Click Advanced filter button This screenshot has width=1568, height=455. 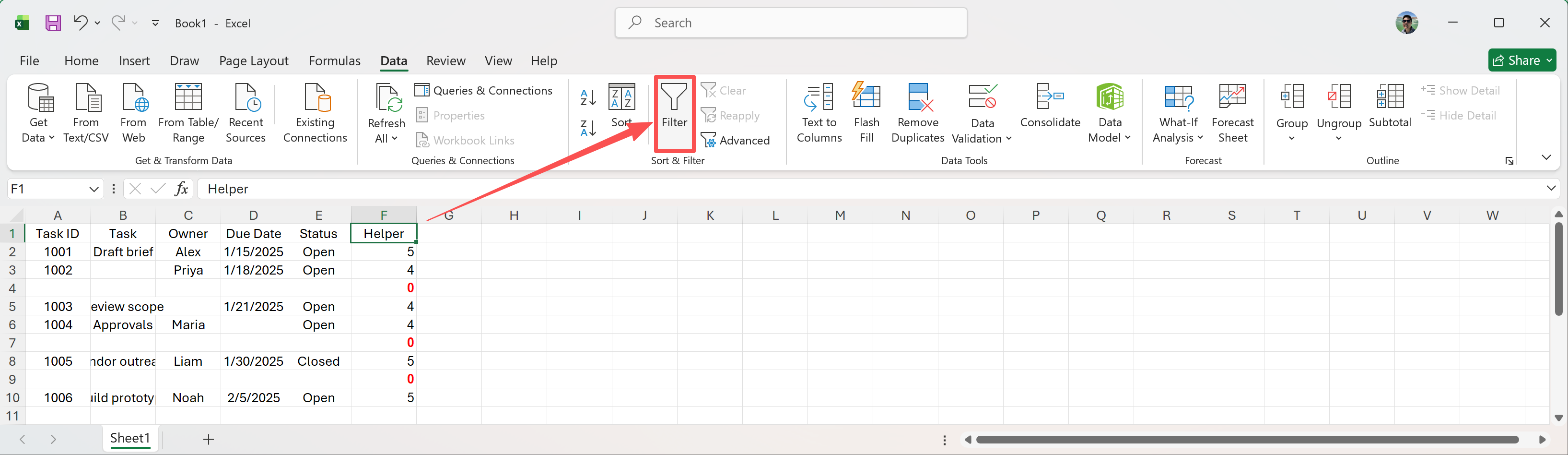735,141
